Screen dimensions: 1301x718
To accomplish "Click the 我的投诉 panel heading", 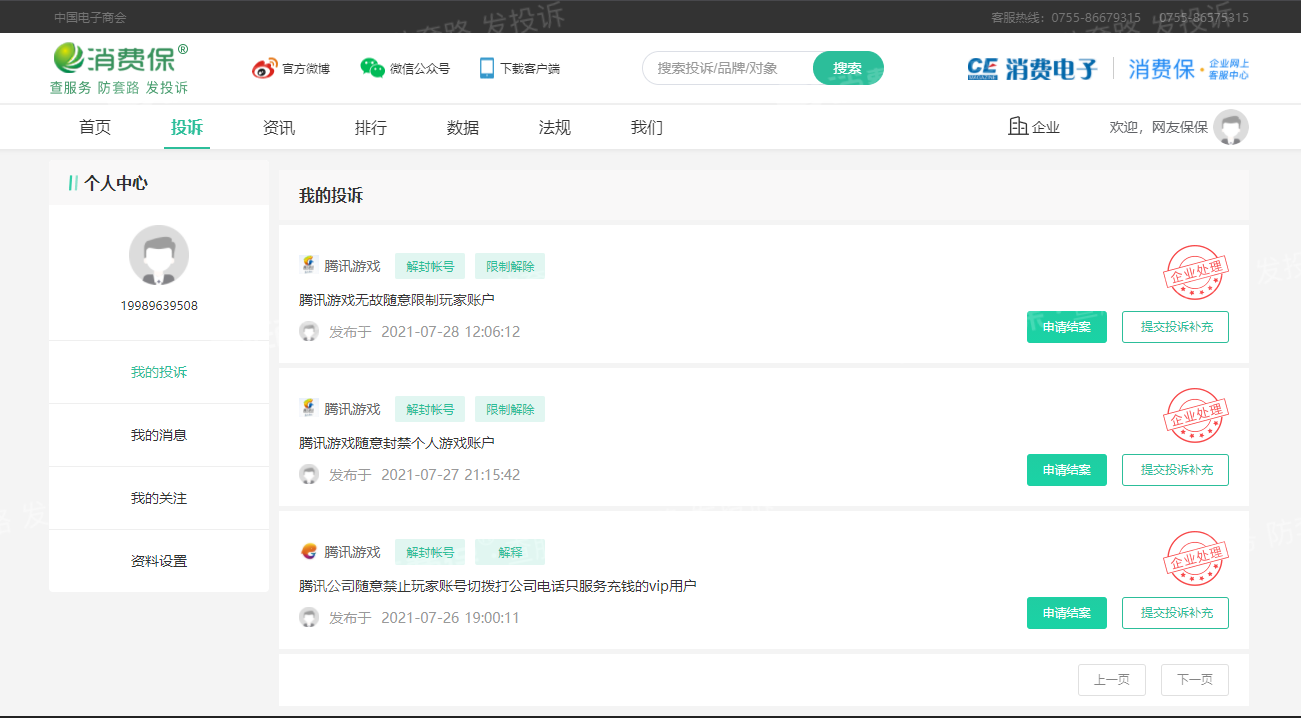I will [x=331, y=196].
